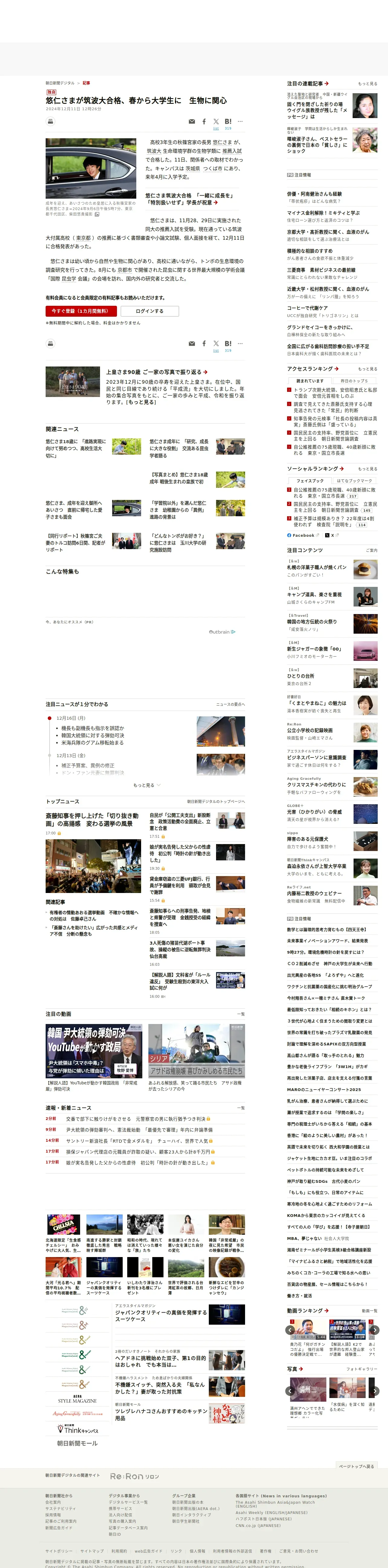This screenshot has height=1568, width=388.
Task: Switch to the 昨日のトップ5 tab
Action: point(354,381)
